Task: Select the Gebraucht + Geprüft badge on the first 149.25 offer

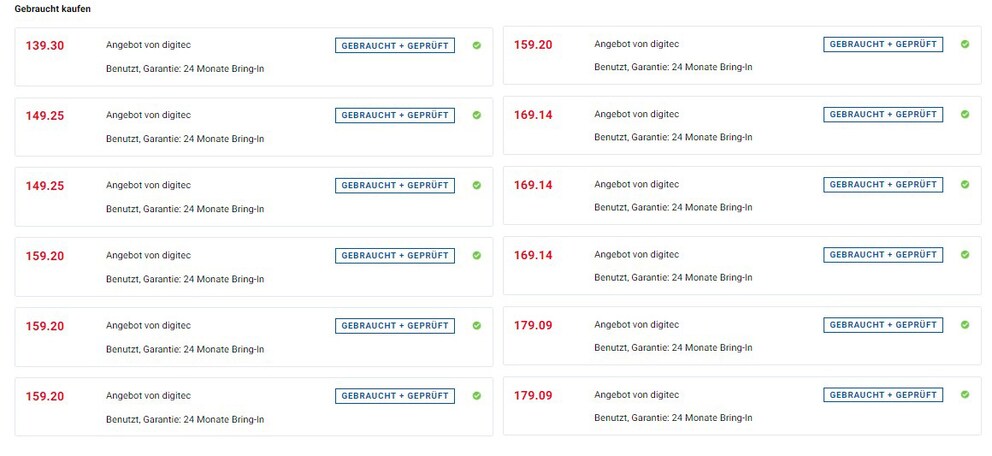Action: (x=395, y=115)
